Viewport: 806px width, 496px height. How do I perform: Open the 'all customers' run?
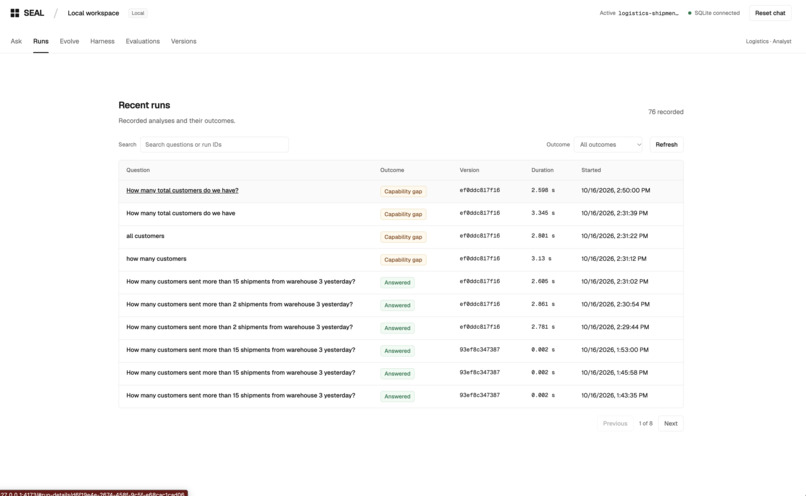click(x=145, y=236)
